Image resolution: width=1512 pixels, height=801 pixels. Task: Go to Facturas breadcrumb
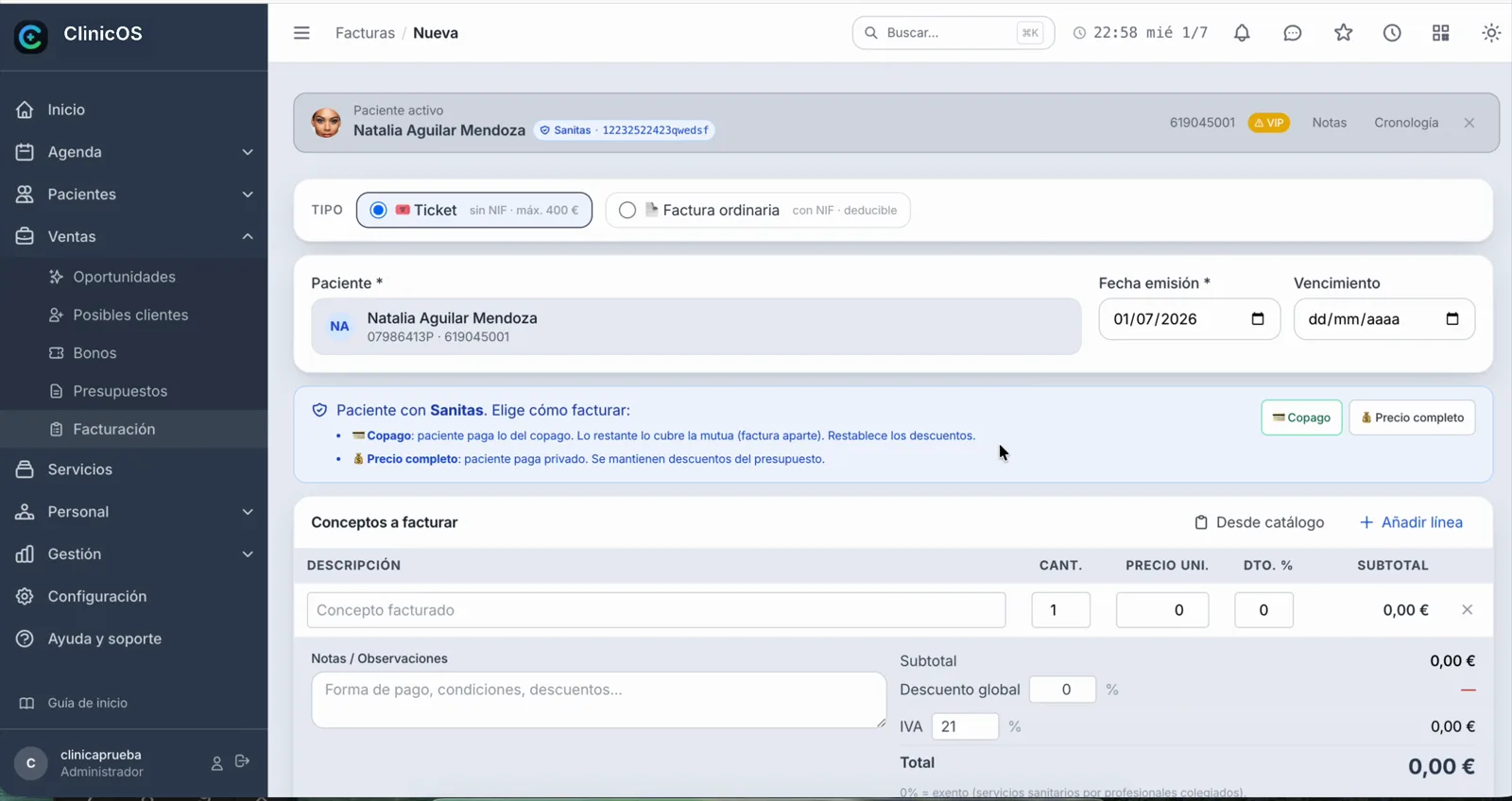[365, 33]
